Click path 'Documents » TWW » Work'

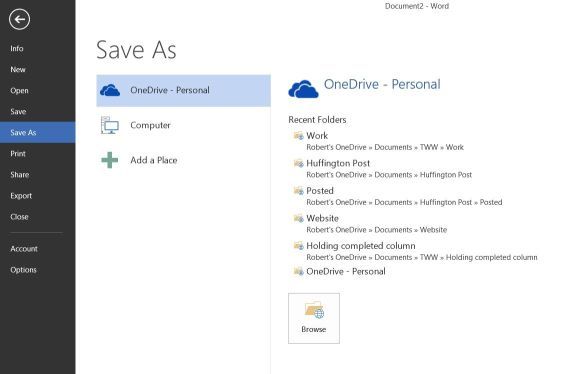point(419,147)
